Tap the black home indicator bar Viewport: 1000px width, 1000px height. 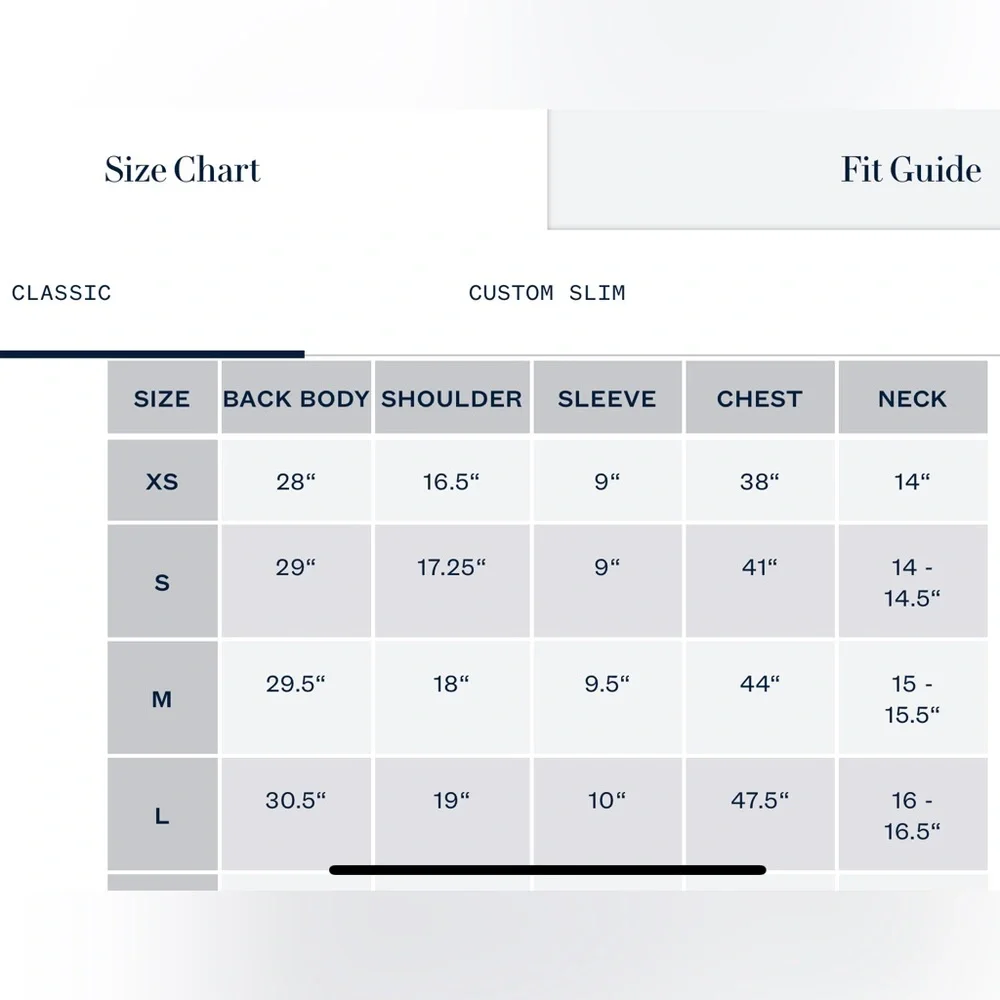(x=548, y=870)
